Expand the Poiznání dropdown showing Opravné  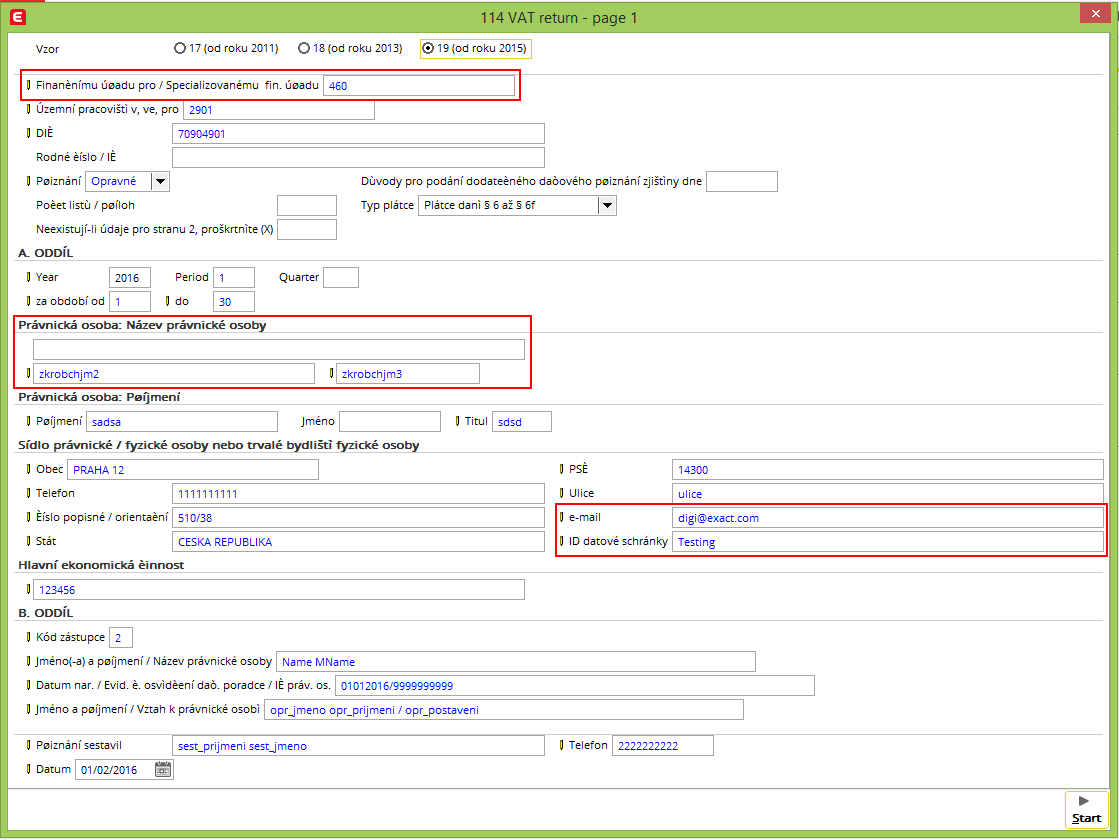pos(160,181)
